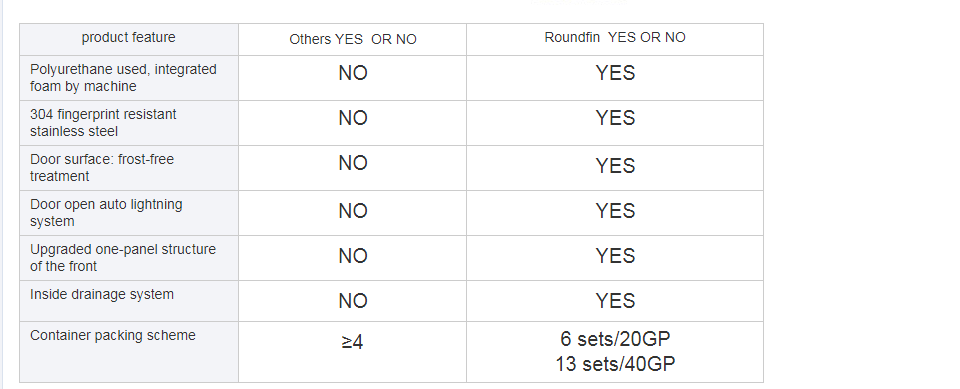Click YES in the Polyurethane row
This screenshot has width=960, height=389.
pyautogui.click(x=615, y=73)
